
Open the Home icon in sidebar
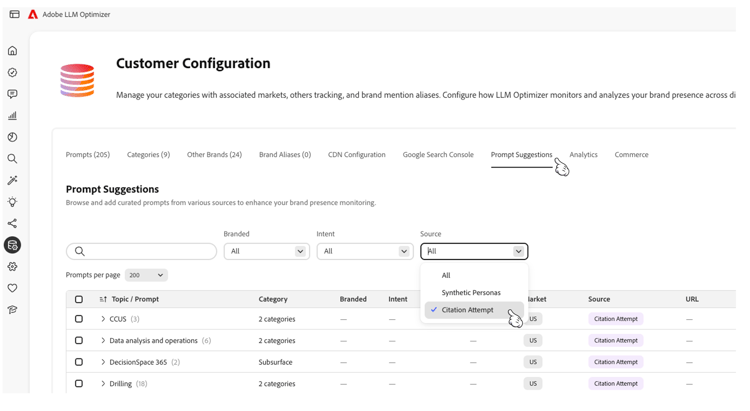point(12,51)
